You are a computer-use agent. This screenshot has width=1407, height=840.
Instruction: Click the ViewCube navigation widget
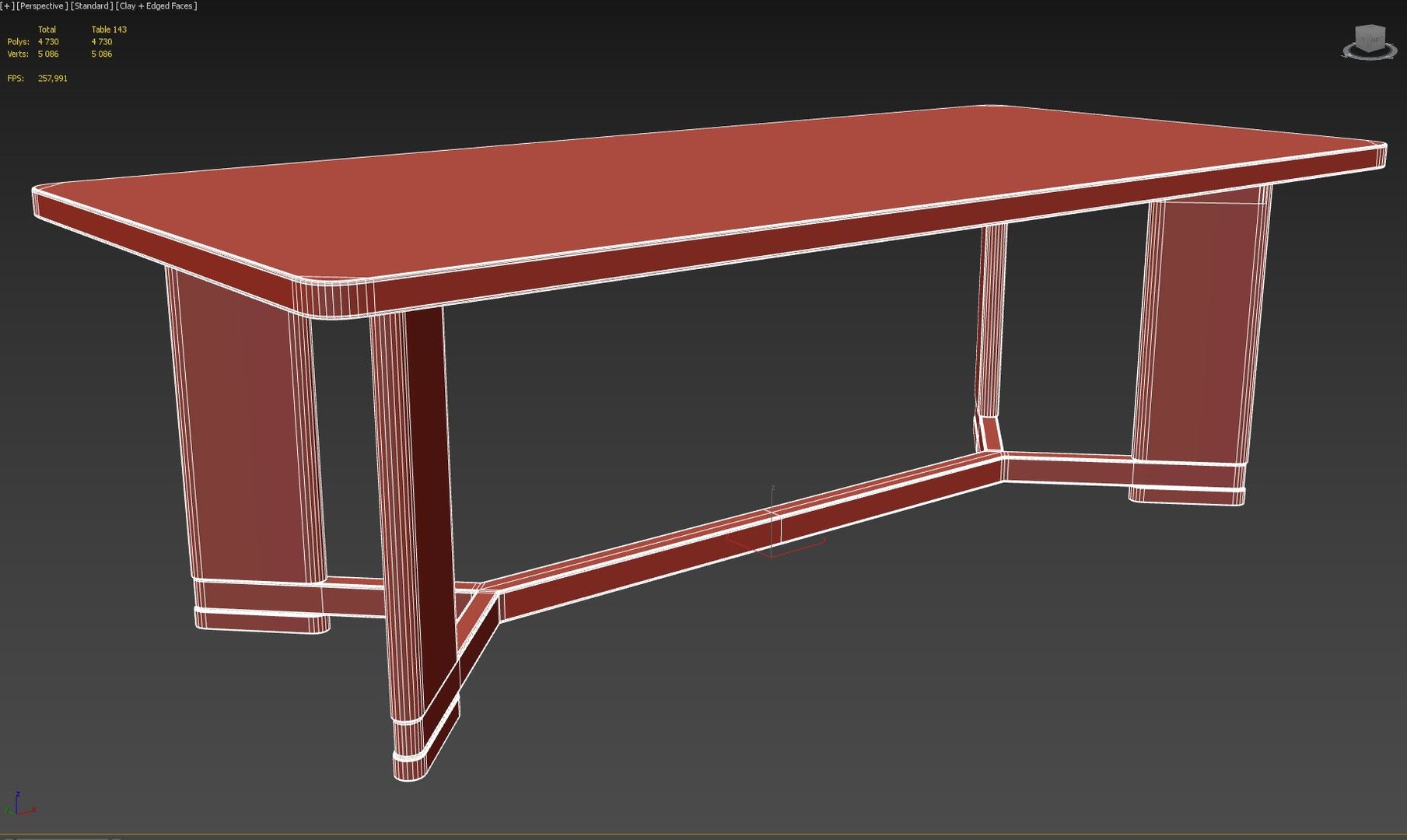[x=1370, y=42]
